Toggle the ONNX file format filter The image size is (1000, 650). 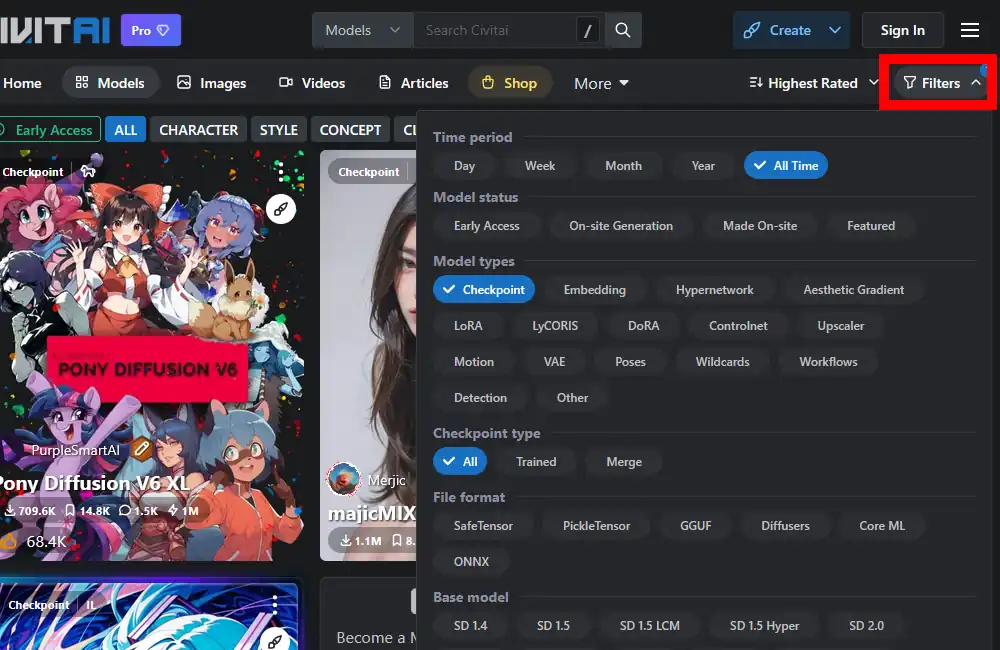[471, 562]
